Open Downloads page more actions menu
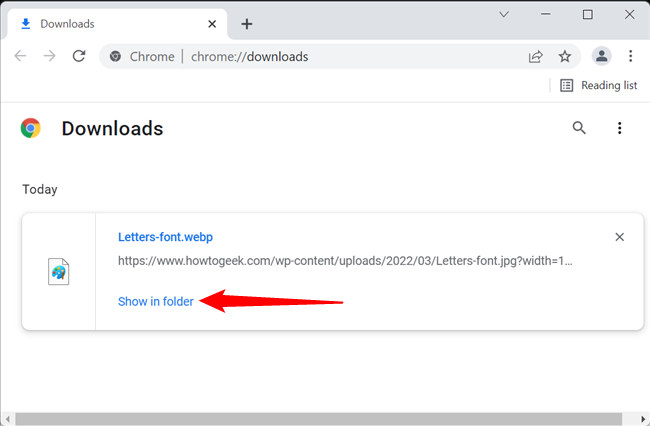 point(620,128)
